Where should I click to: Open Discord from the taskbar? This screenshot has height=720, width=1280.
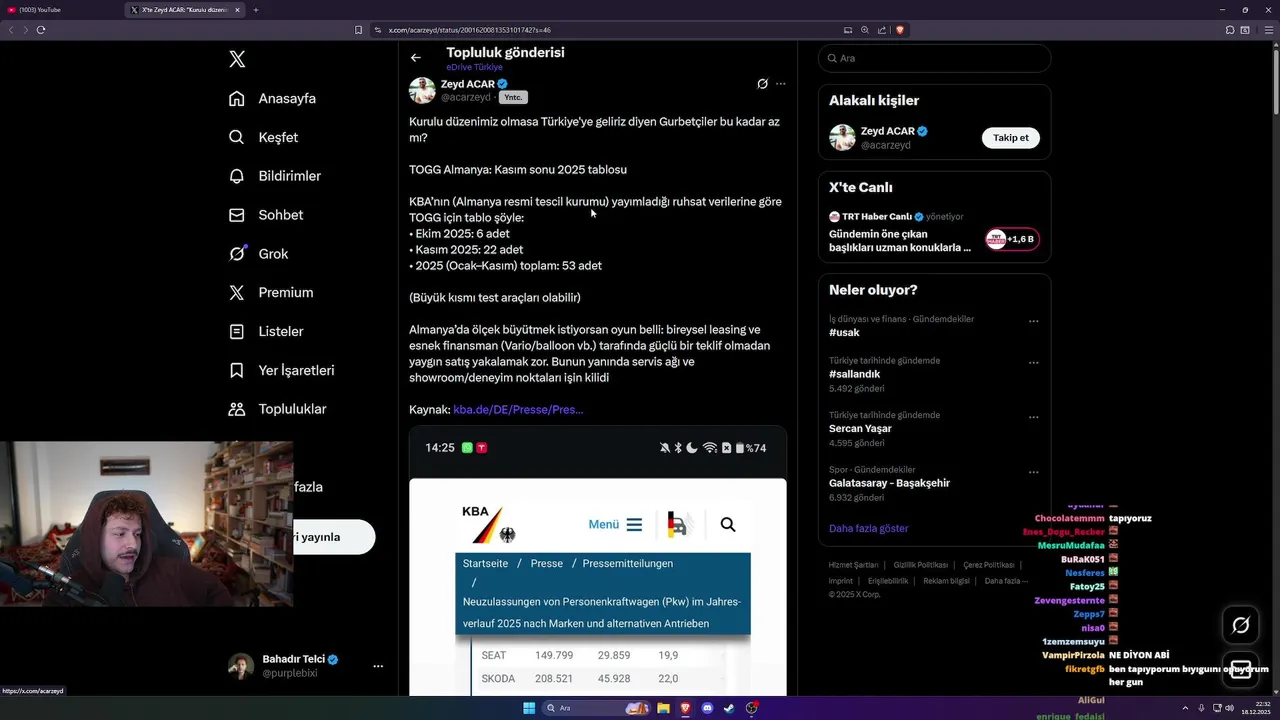click(x=707, y=708)
